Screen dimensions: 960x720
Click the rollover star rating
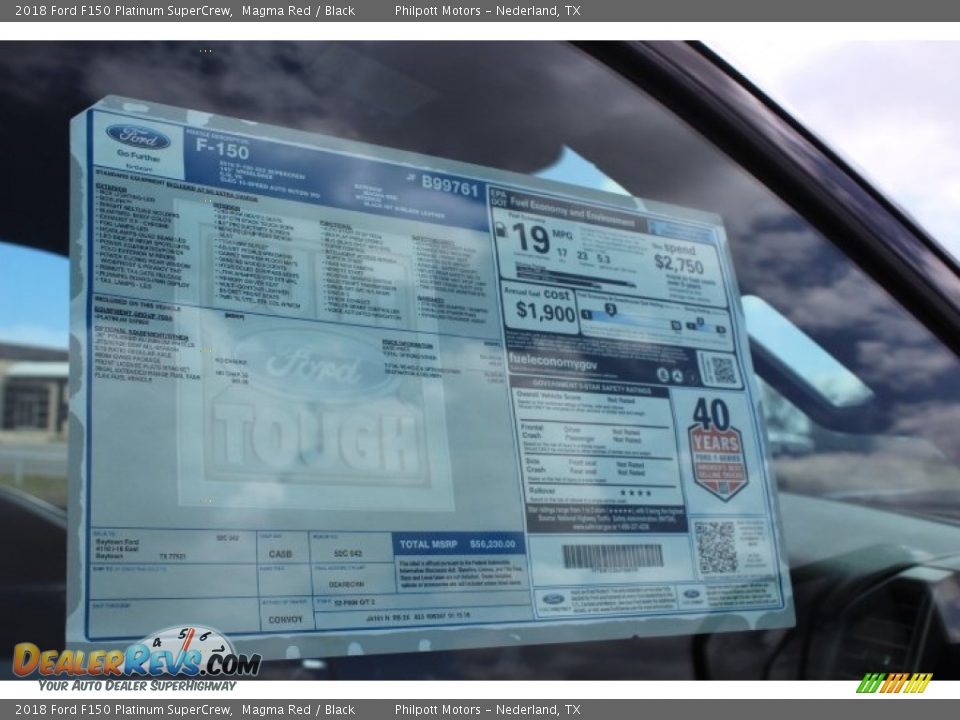(634, 492)
